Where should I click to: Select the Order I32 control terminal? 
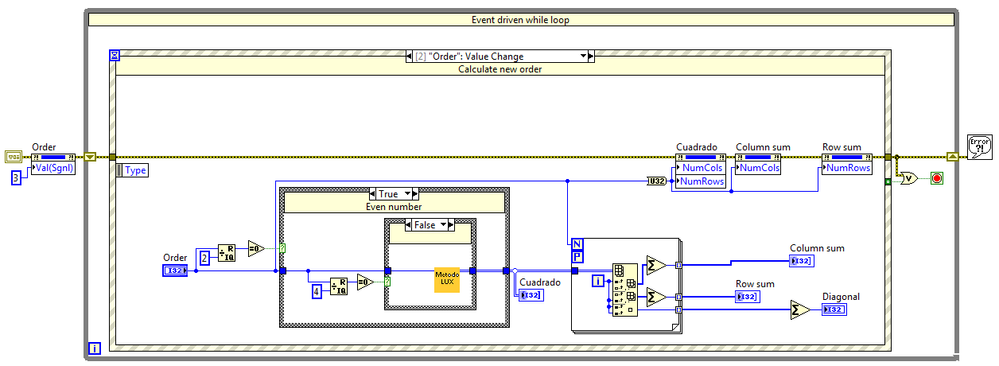pos(175,271)
